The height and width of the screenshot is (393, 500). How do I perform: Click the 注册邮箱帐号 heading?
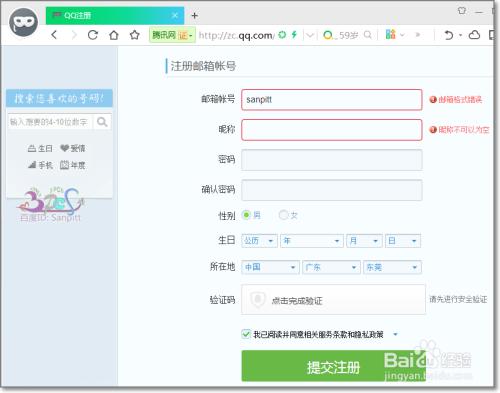[x=203, y=66]
